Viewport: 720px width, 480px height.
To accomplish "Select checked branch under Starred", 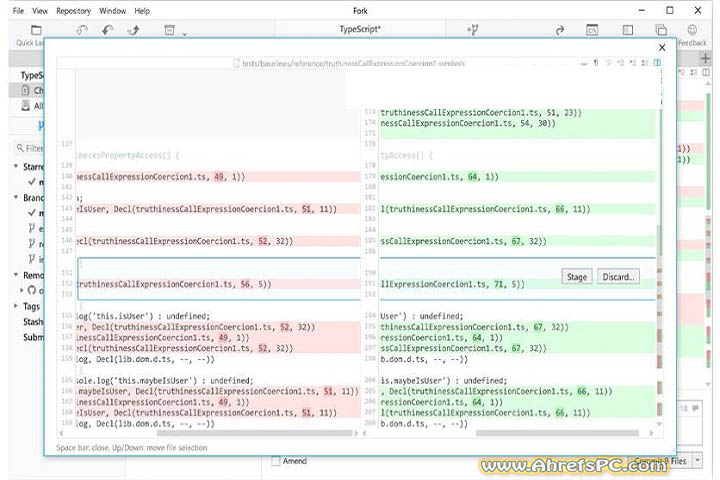I will point(36,182).
